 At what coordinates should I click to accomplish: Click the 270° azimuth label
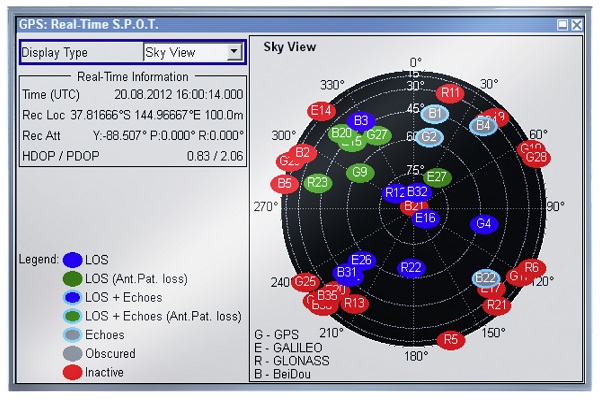tap(266, 207)
